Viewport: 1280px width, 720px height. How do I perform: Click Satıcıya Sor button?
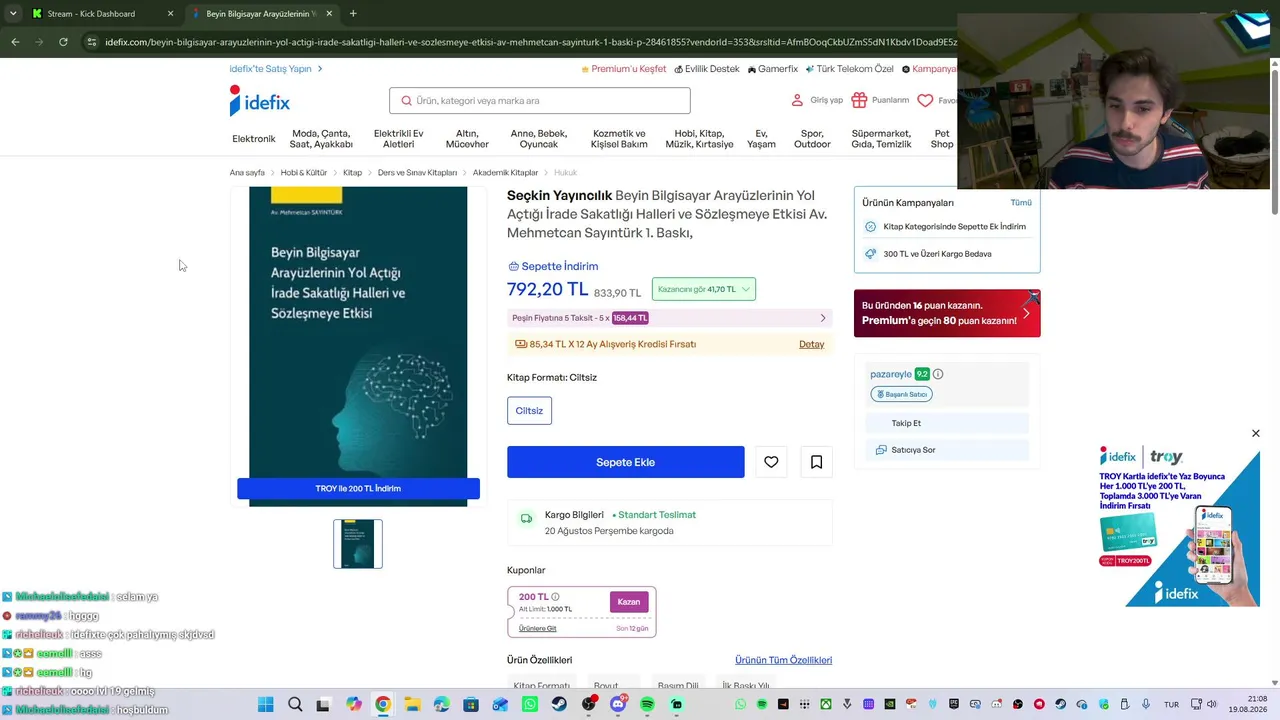pyautogui.click(x=947, y=450)
